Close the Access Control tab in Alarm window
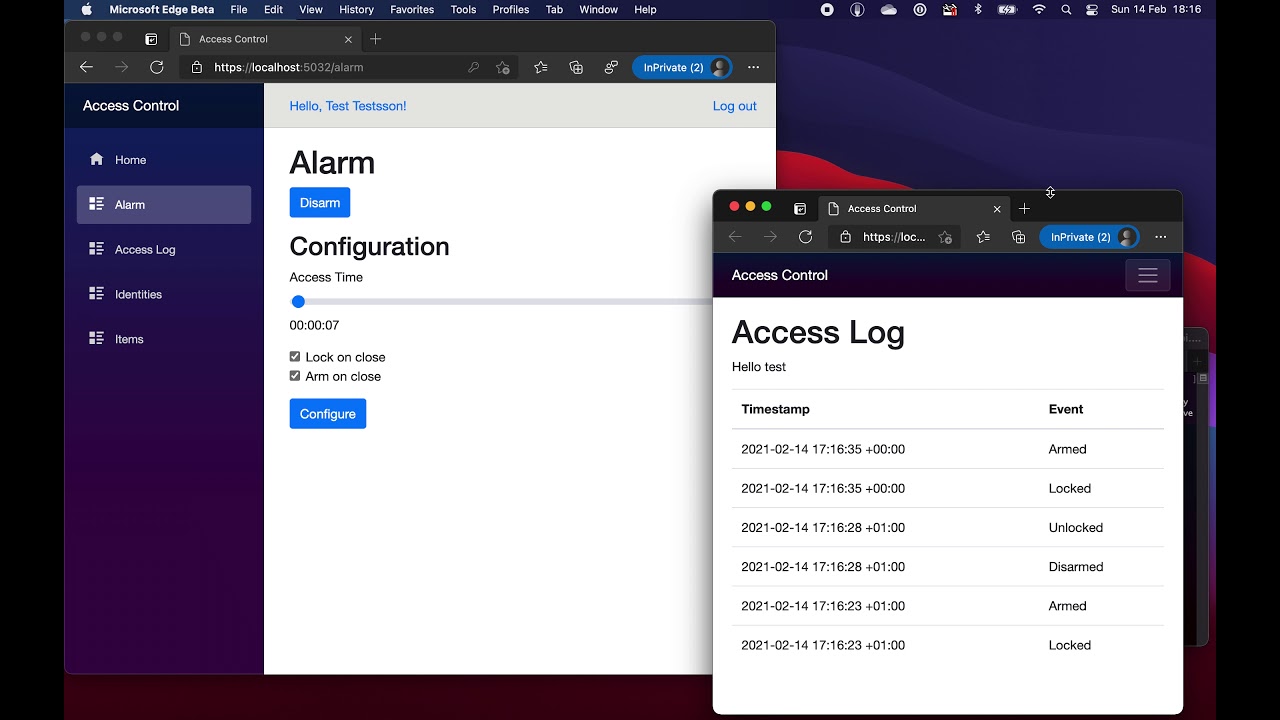1280x720 pixels. pyautogui.click(x=348, y=39)
